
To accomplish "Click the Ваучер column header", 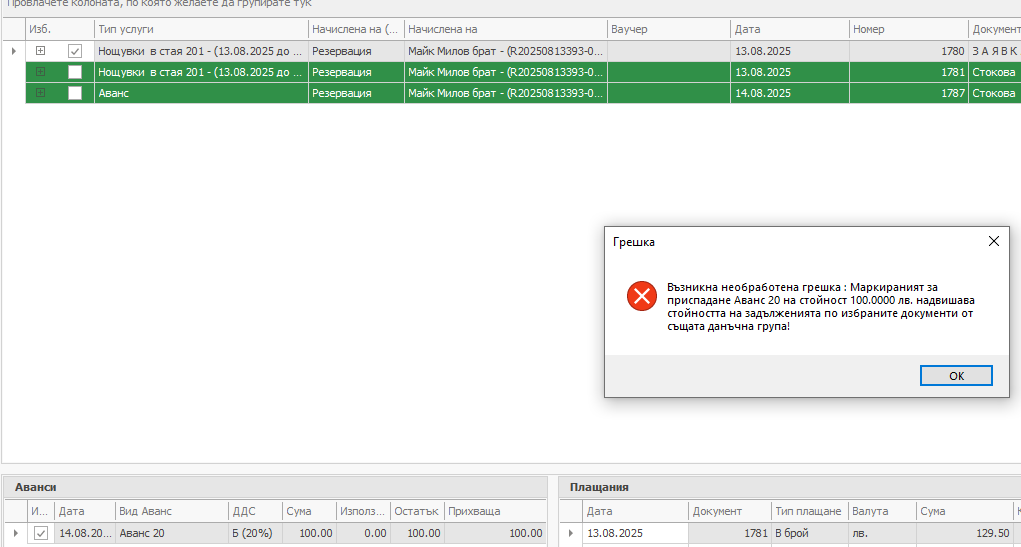I will (667, 29).
